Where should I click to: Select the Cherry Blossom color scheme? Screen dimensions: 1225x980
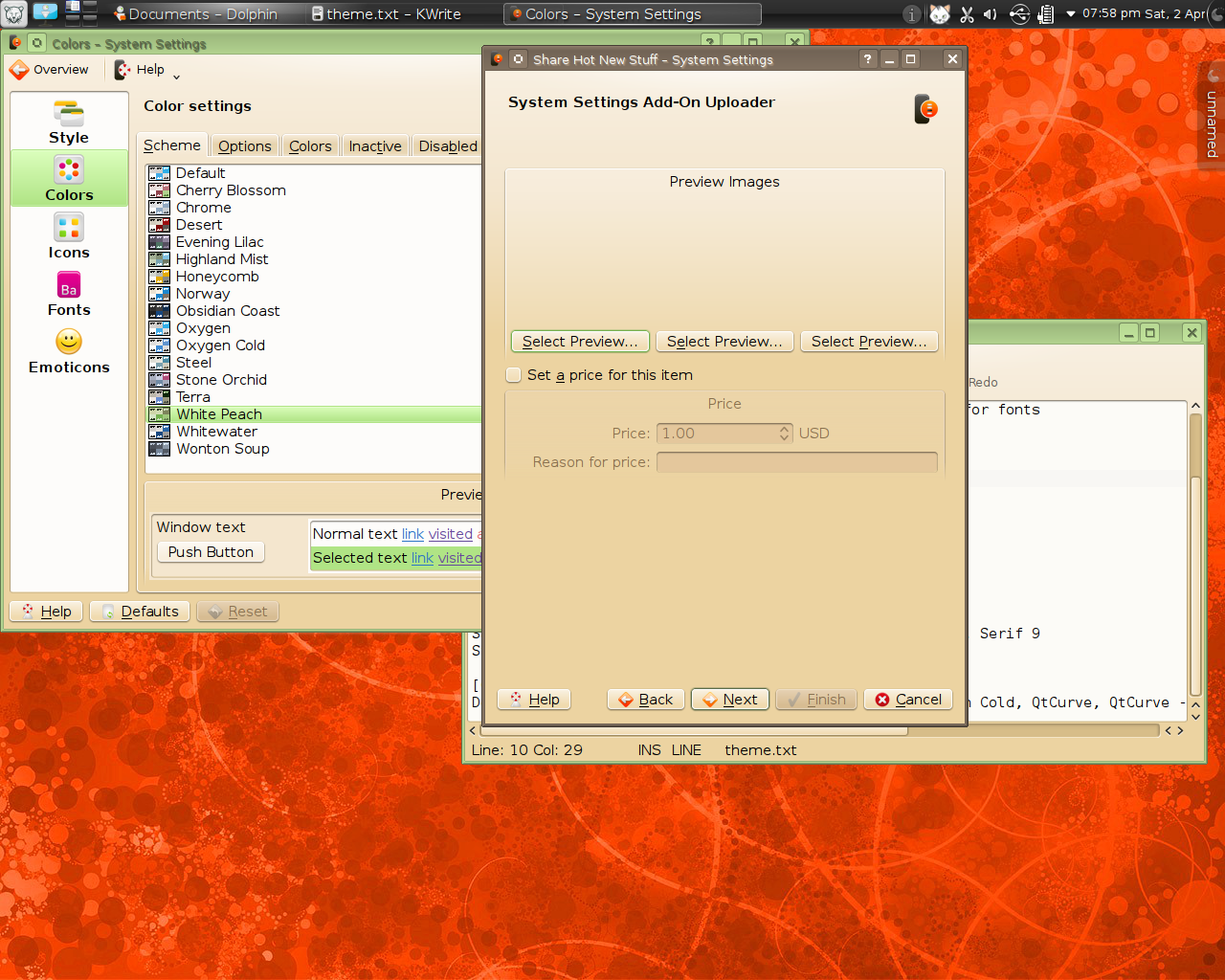tap(314, 190)
